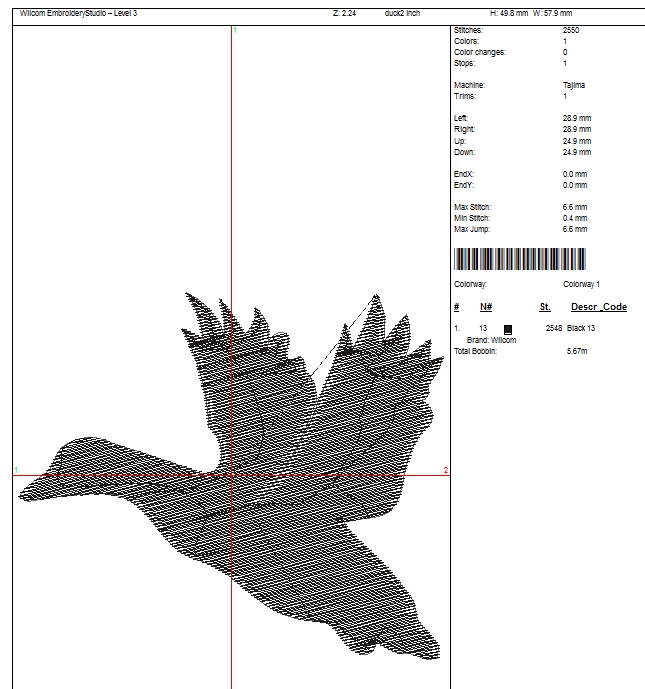Click the Total Bobbin 5.67m value
645x689 pixels.
point(576,352)
